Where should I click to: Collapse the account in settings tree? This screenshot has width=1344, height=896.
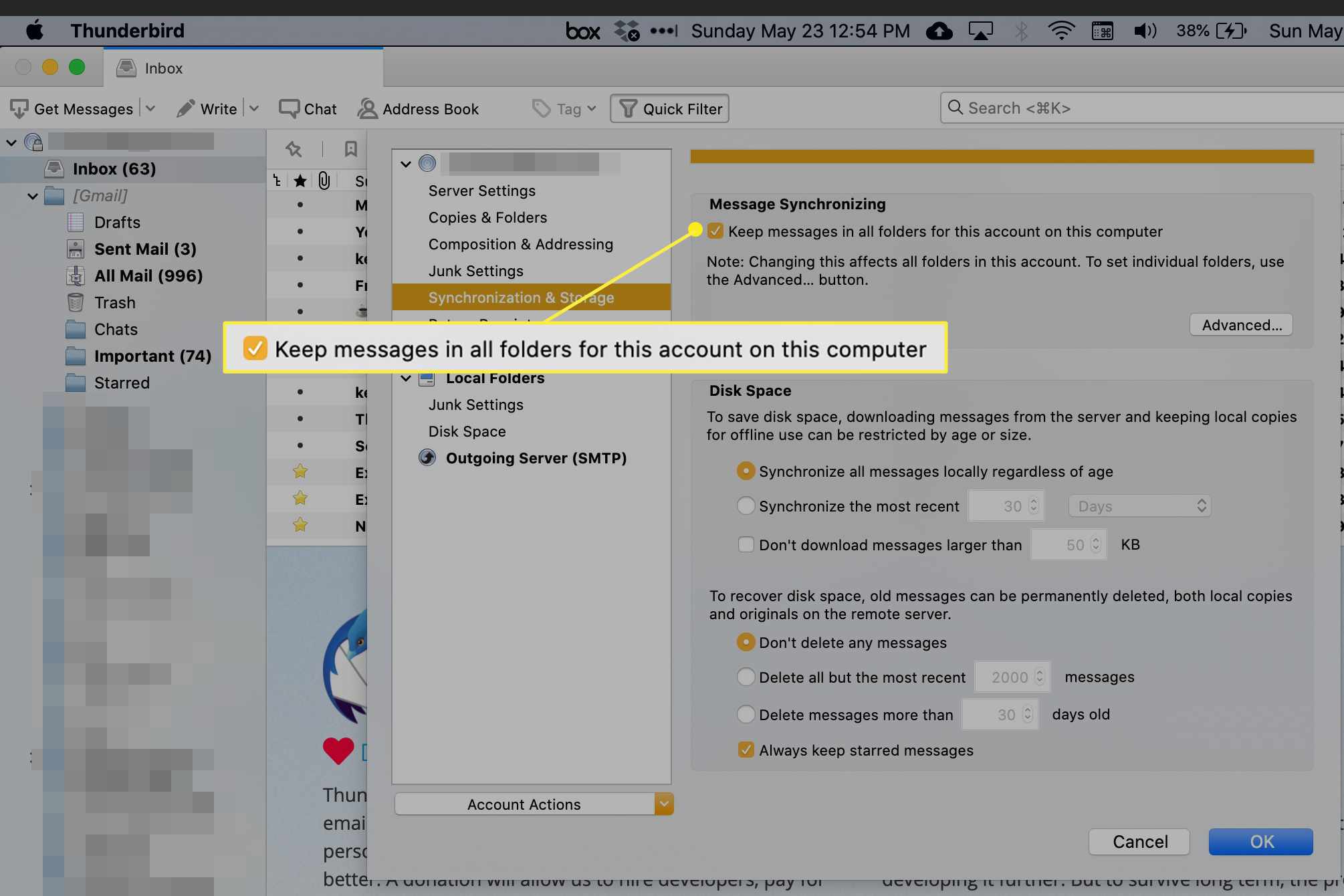[x=405, y=164]
